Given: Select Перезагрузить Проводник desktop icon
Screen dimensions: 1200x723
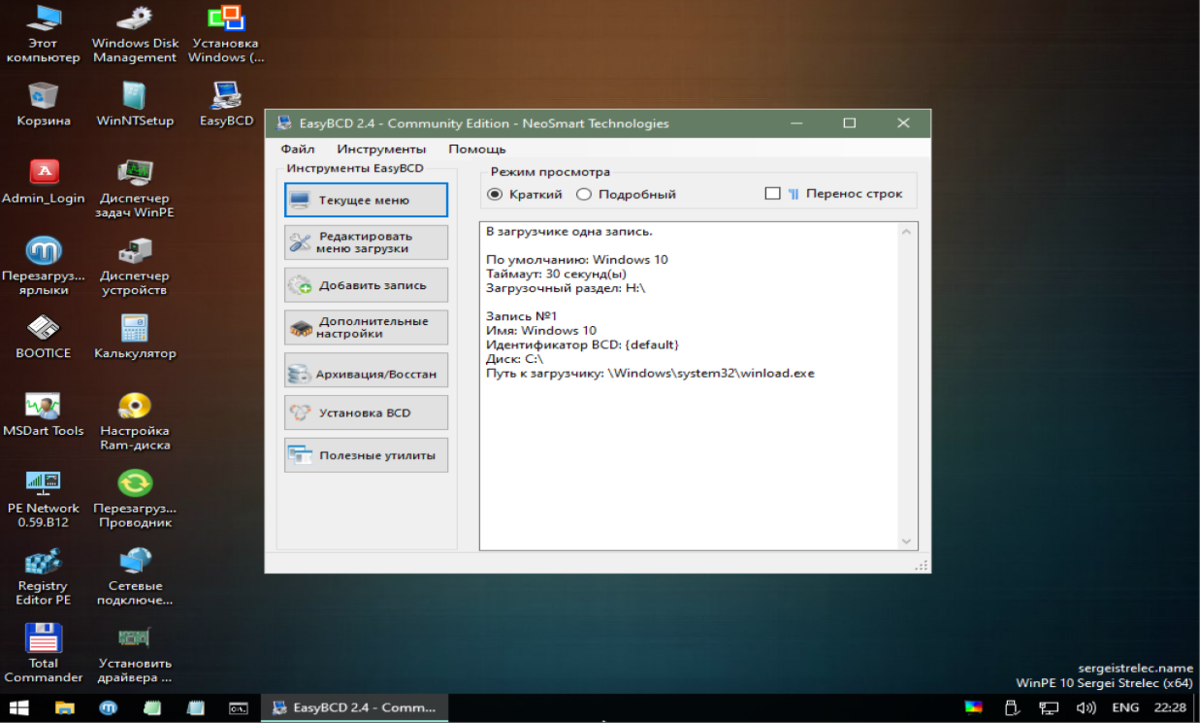Looking at the screenshot, I should tap(135, 498).
